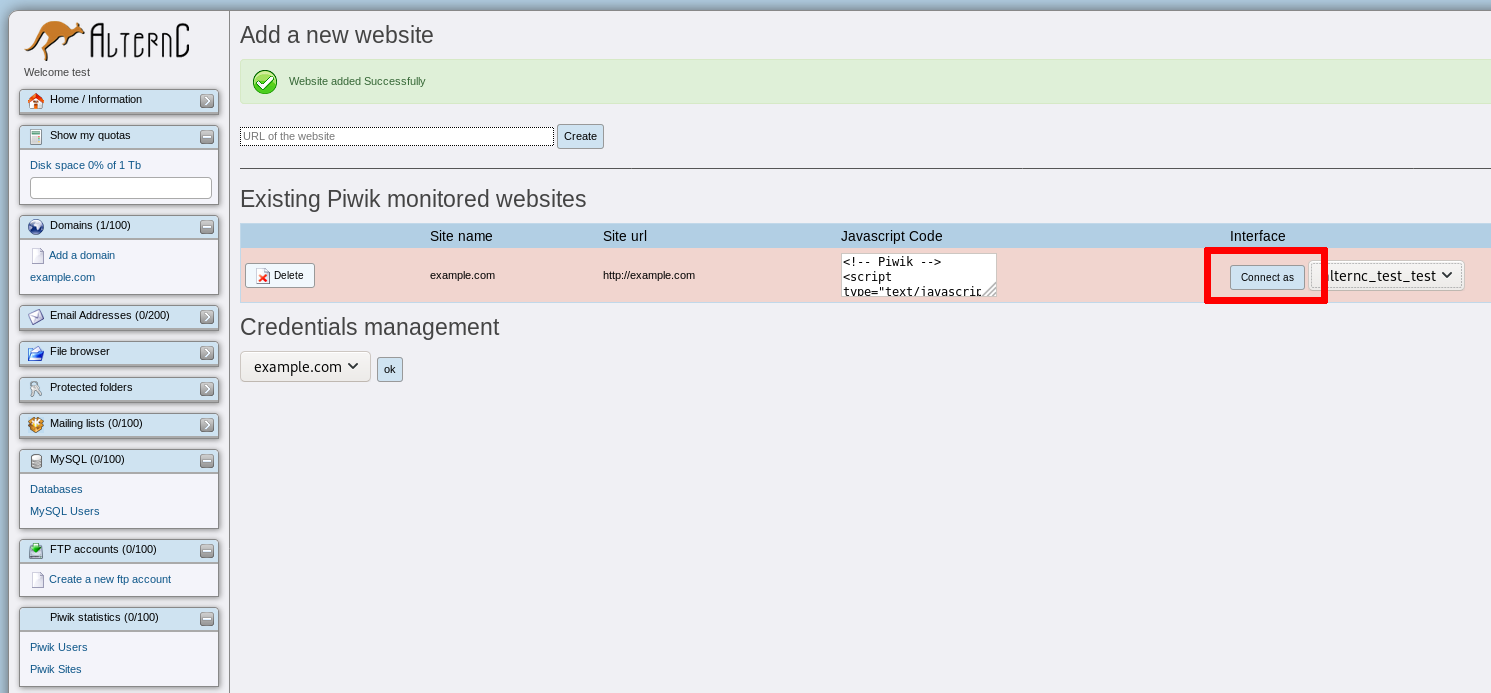This screenshot has height=693, width=1491.
Task: Expand the Home / Information menu arrow
Action: tap(207, 101)
